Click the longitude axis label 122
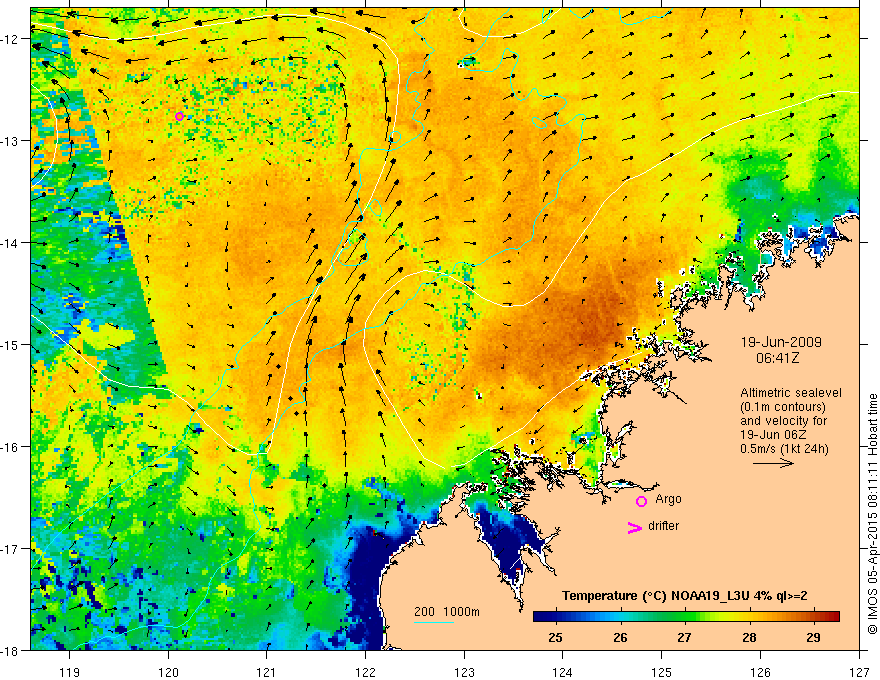This screenshot has width=880, height=680. [x=365, y=672]
